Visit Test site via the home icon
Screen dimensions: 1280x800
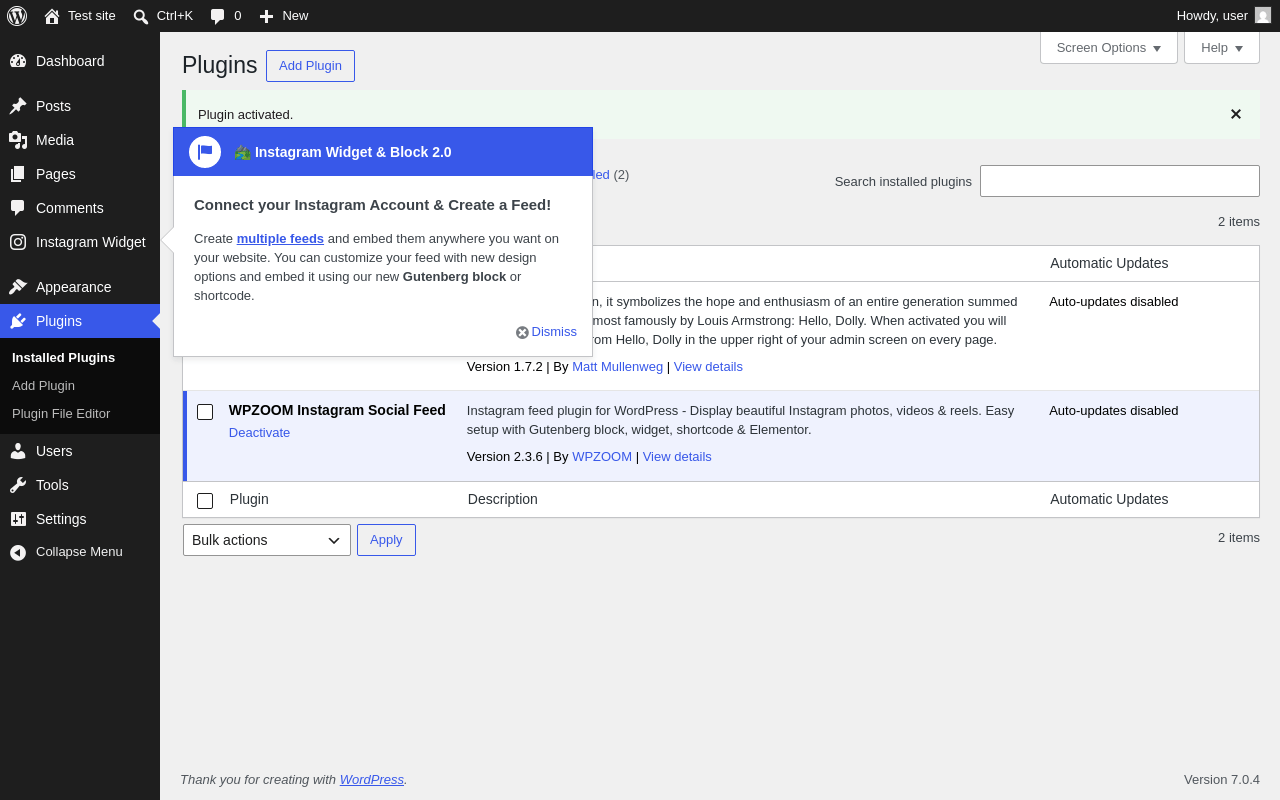(52, 16)
